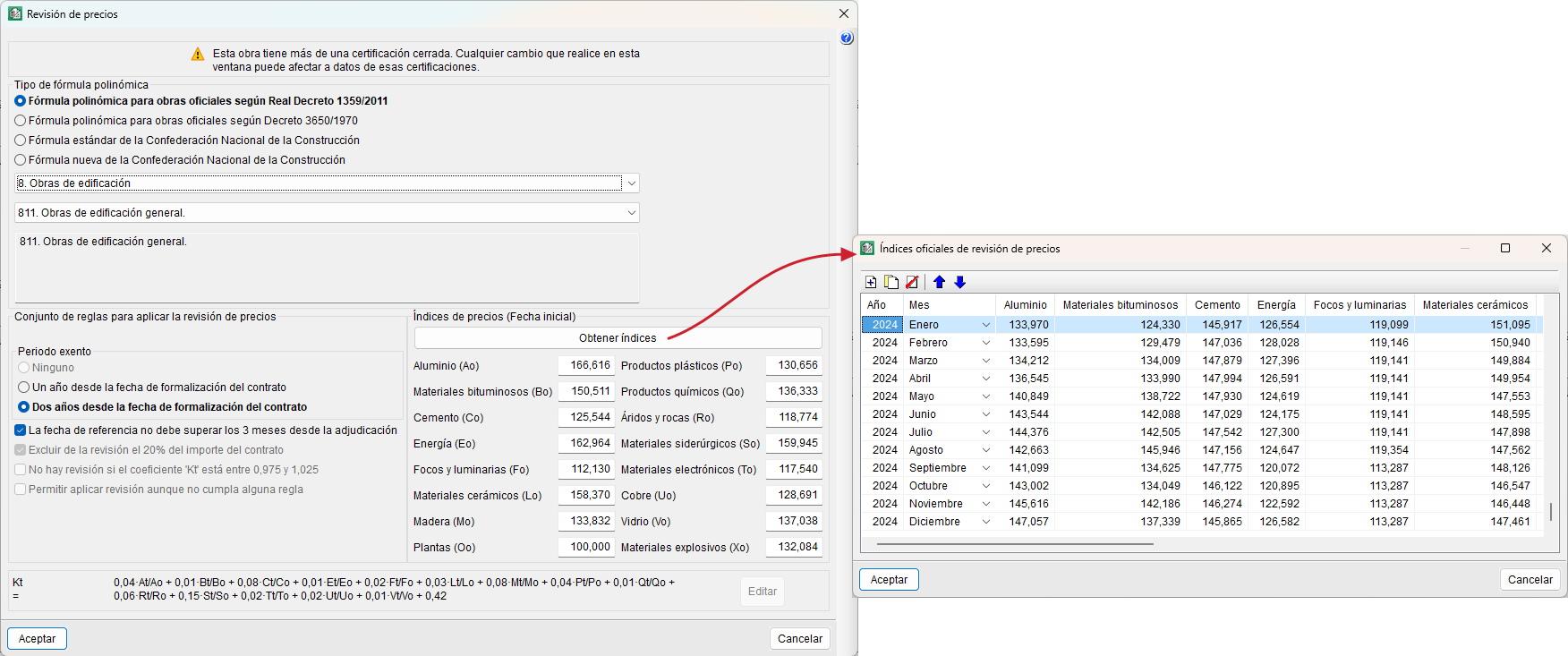Image resolution: width=1568 pixels, height=656 pixels.
Task: Edit the Materiales bituminosos (Bo) field
Action: coord(586,391)
